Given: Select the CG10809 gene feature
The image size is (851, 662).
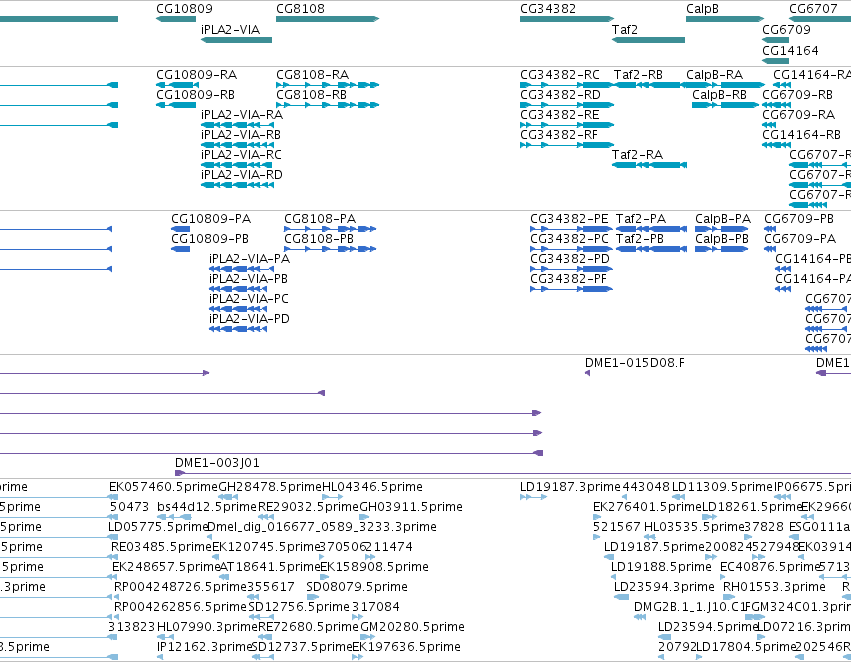Looking at the screenshot, I should tap(176, 19).
